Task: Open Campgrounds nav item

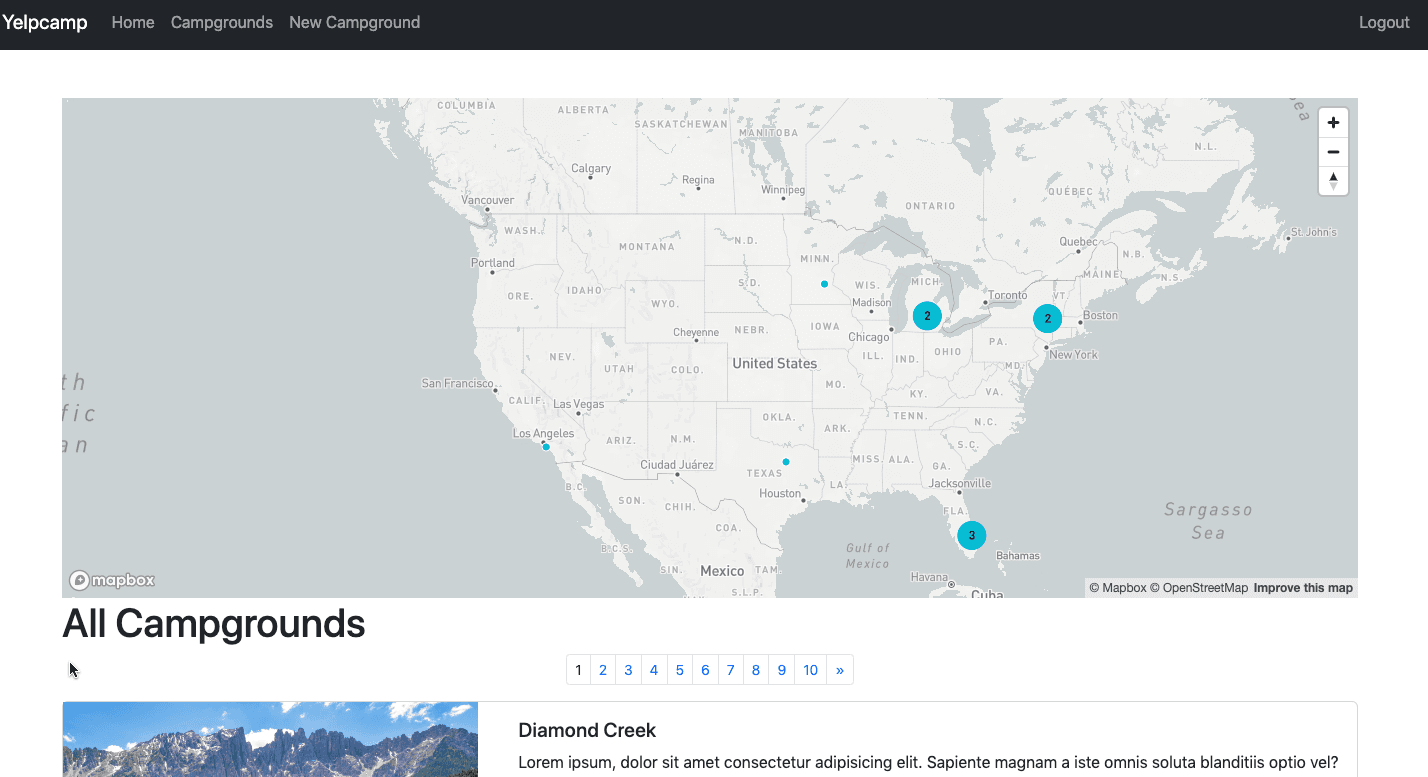Action: click(x=222, y=23)
